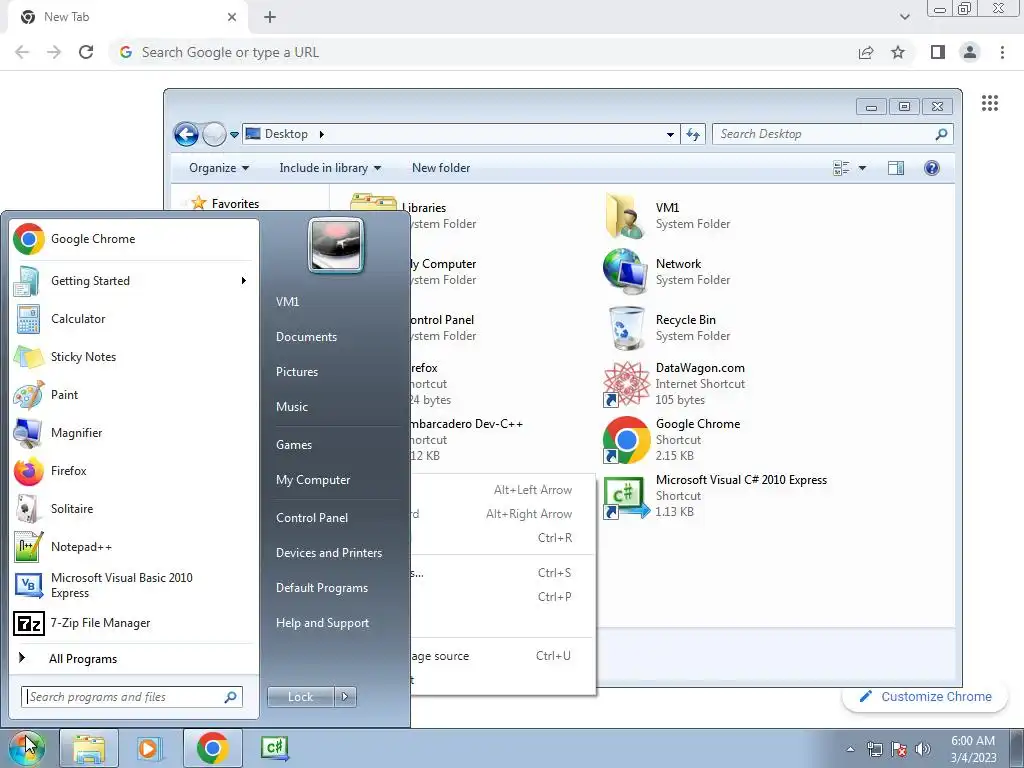Expand the Getting Started submenu arrow
The image size is (1024, 768).
tap(244, 281)
